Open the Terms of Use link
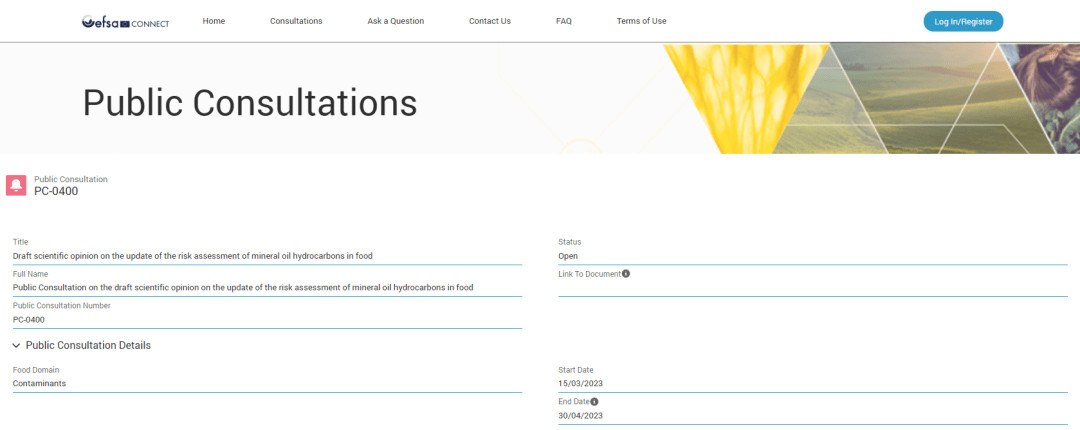This screenshot has width=1080, height=430. pyautogui.click(x=641, y=21)
